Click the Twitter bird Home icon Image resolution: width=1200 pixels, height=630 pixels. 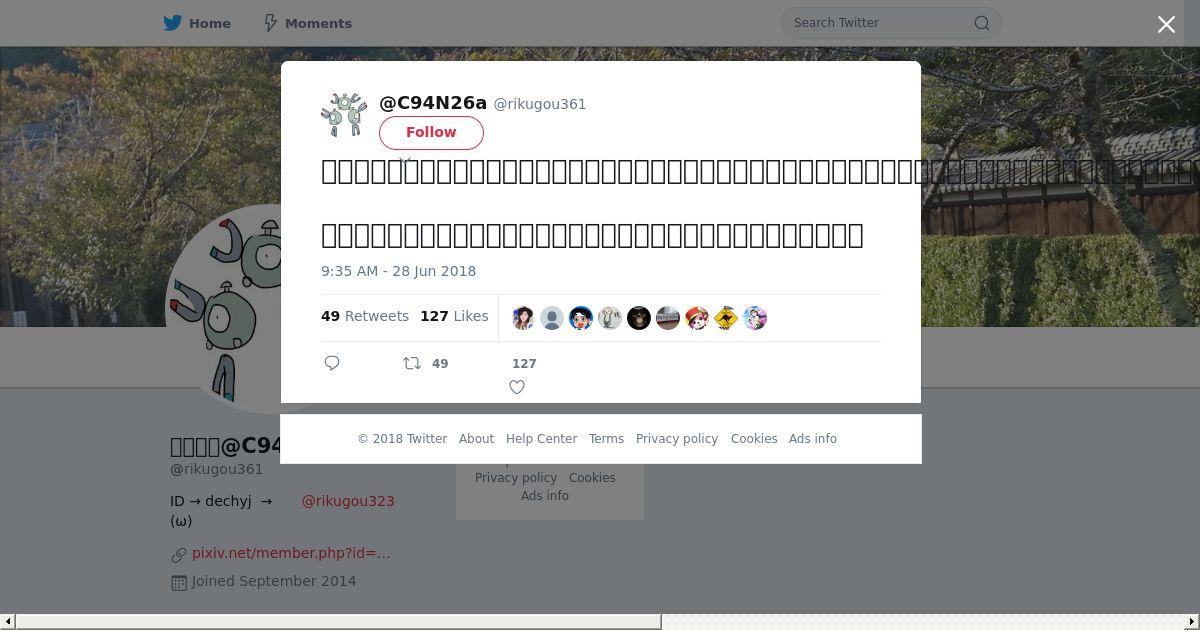(173, 23)
